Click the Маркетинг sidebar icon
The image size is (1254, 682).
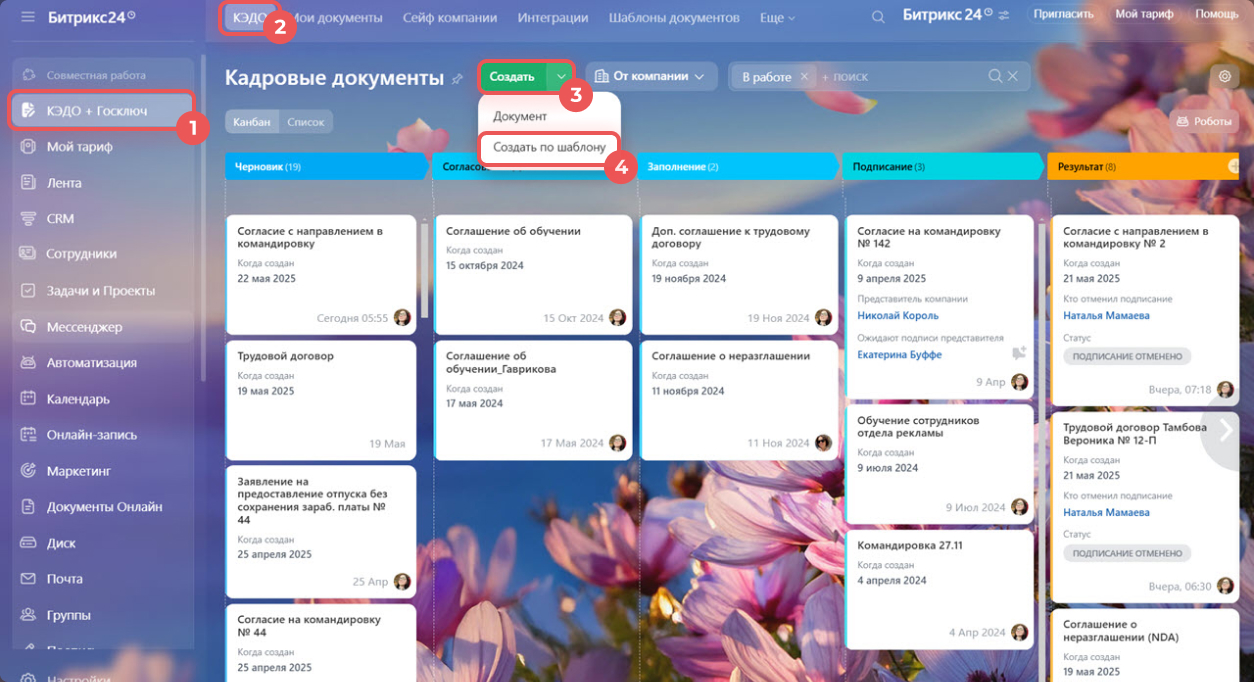tap(28, 471)
